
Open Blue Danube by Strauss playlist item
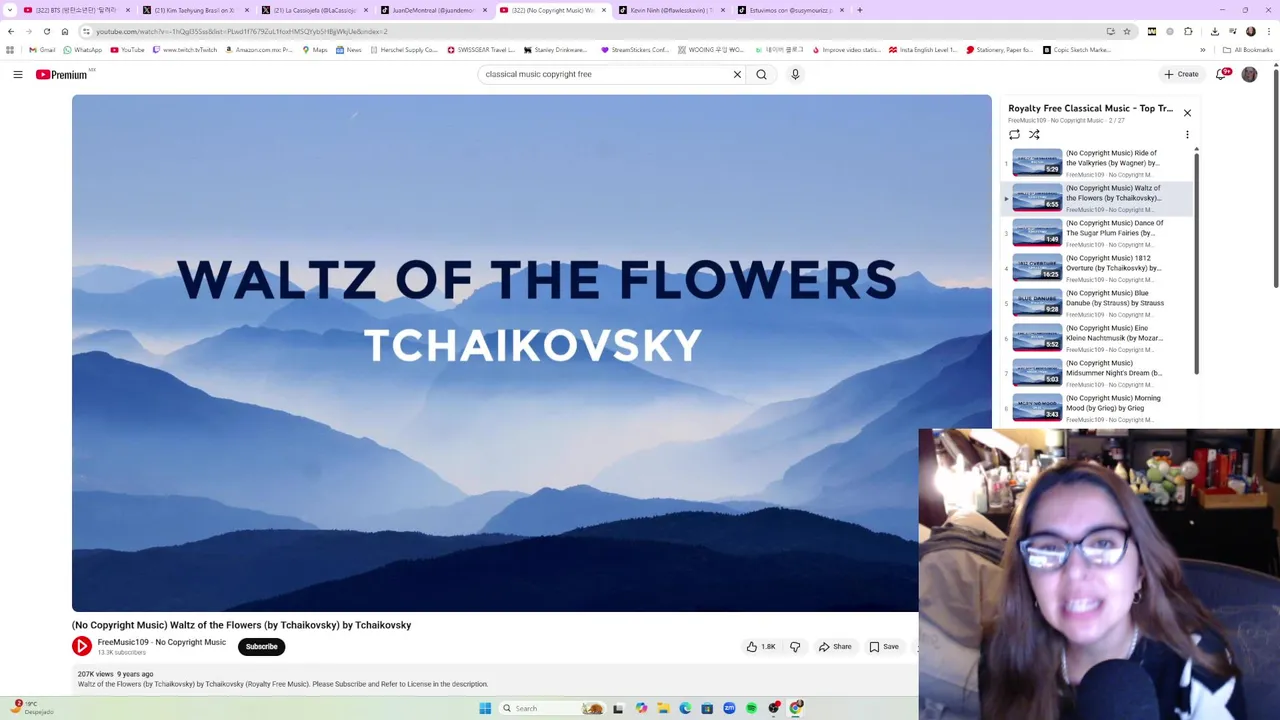coord(1097,303)
